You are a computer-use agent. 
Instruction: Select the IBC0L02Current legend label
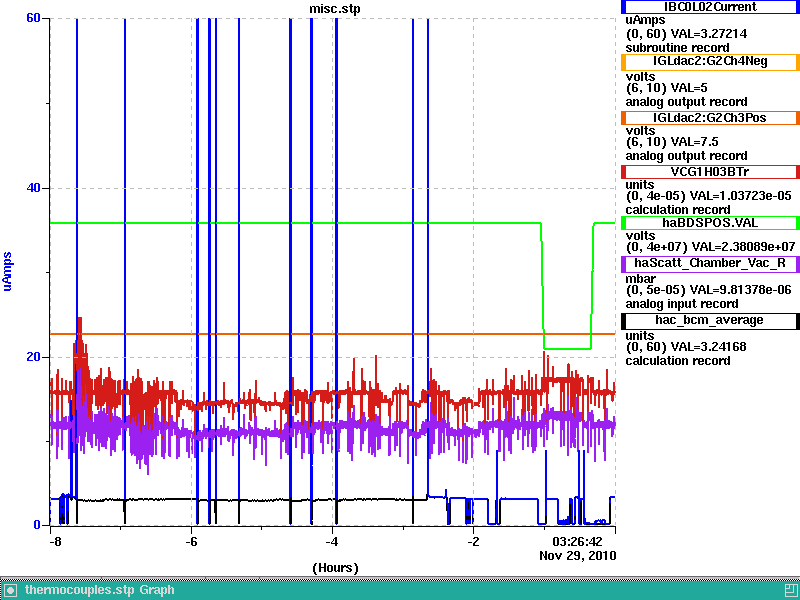coord(710,7)
